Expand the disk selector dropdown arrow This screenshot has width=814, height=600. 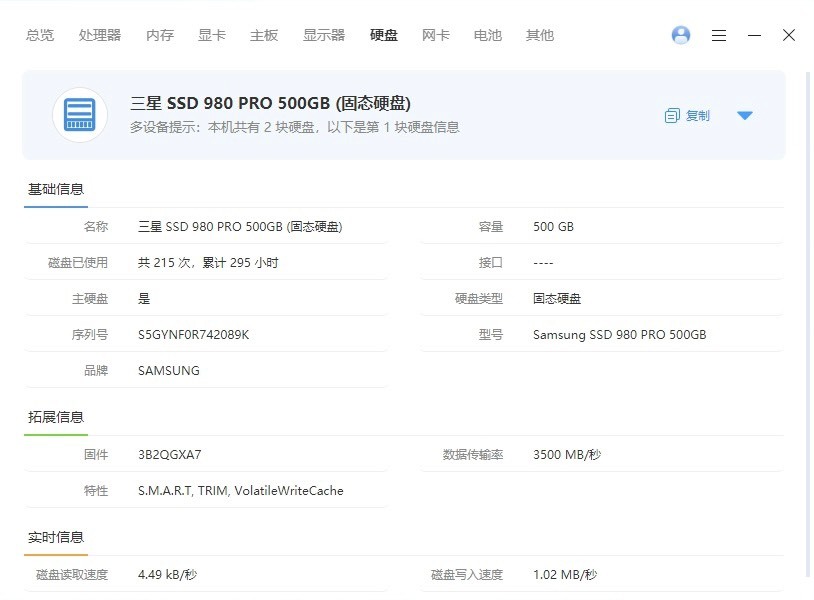tap(745, 115)
